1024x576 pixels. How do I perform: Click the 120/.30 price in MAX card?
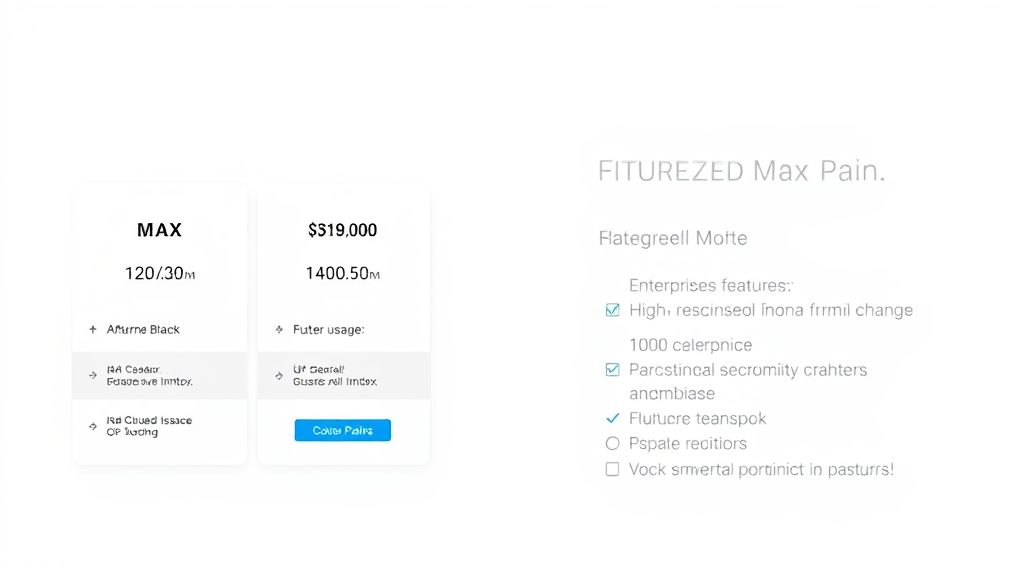160,273
